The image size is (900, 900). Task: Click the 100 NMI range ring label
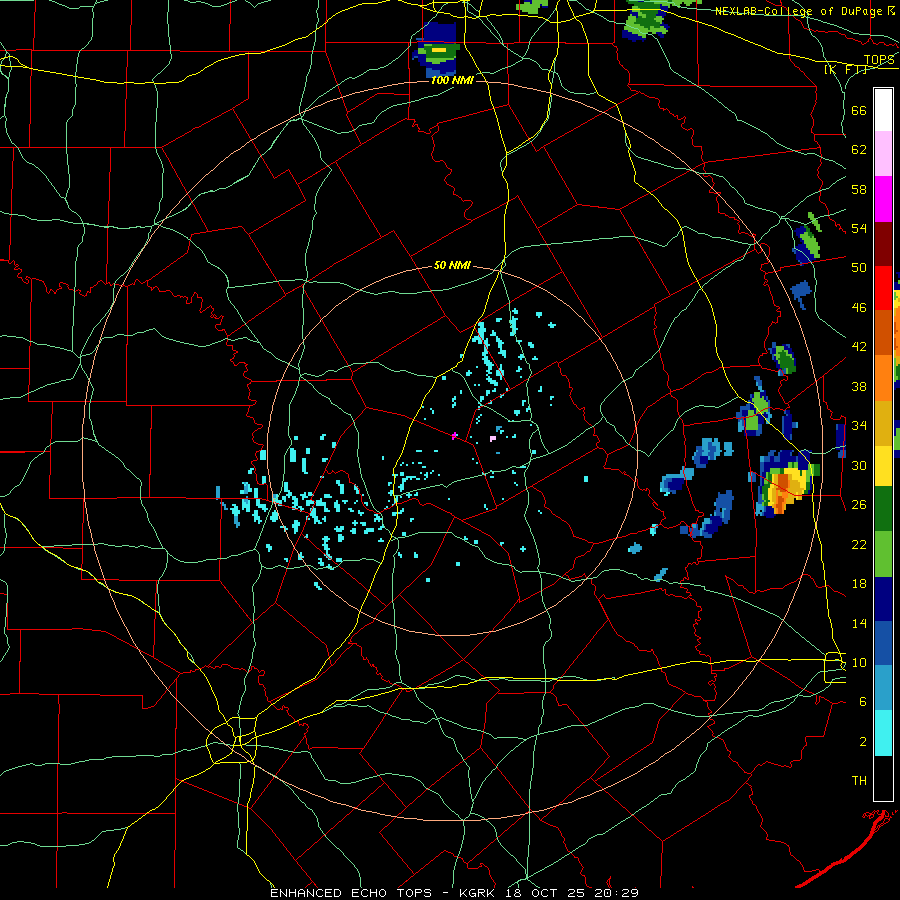click(452, 80)
